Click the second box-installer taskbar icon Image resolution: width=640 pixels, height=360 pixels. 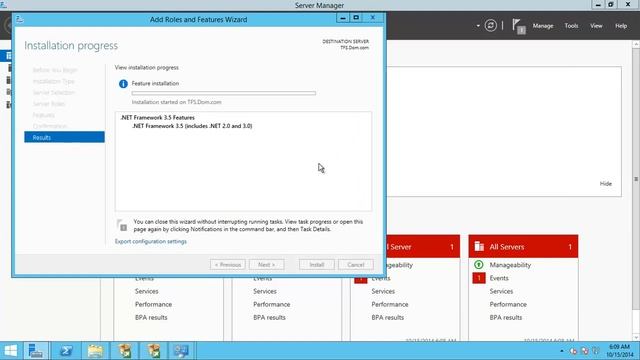coord(154,351)
